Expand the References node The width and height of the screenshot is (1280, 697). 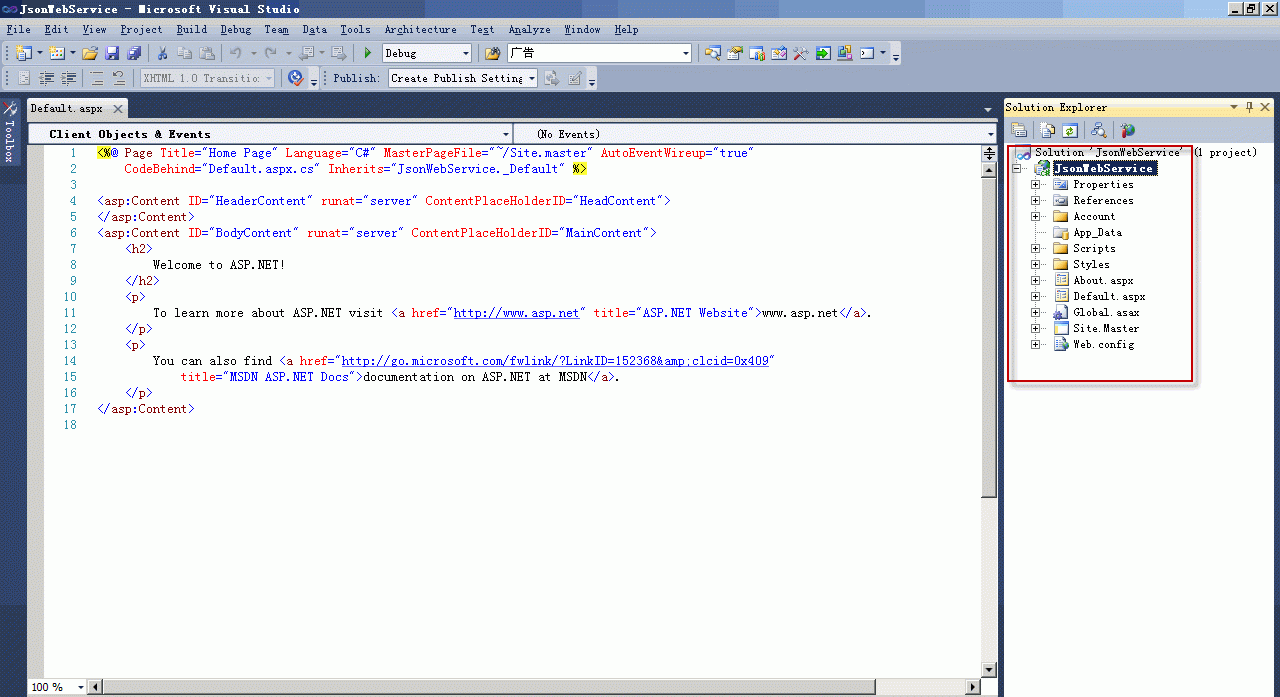pos(1037,200)
